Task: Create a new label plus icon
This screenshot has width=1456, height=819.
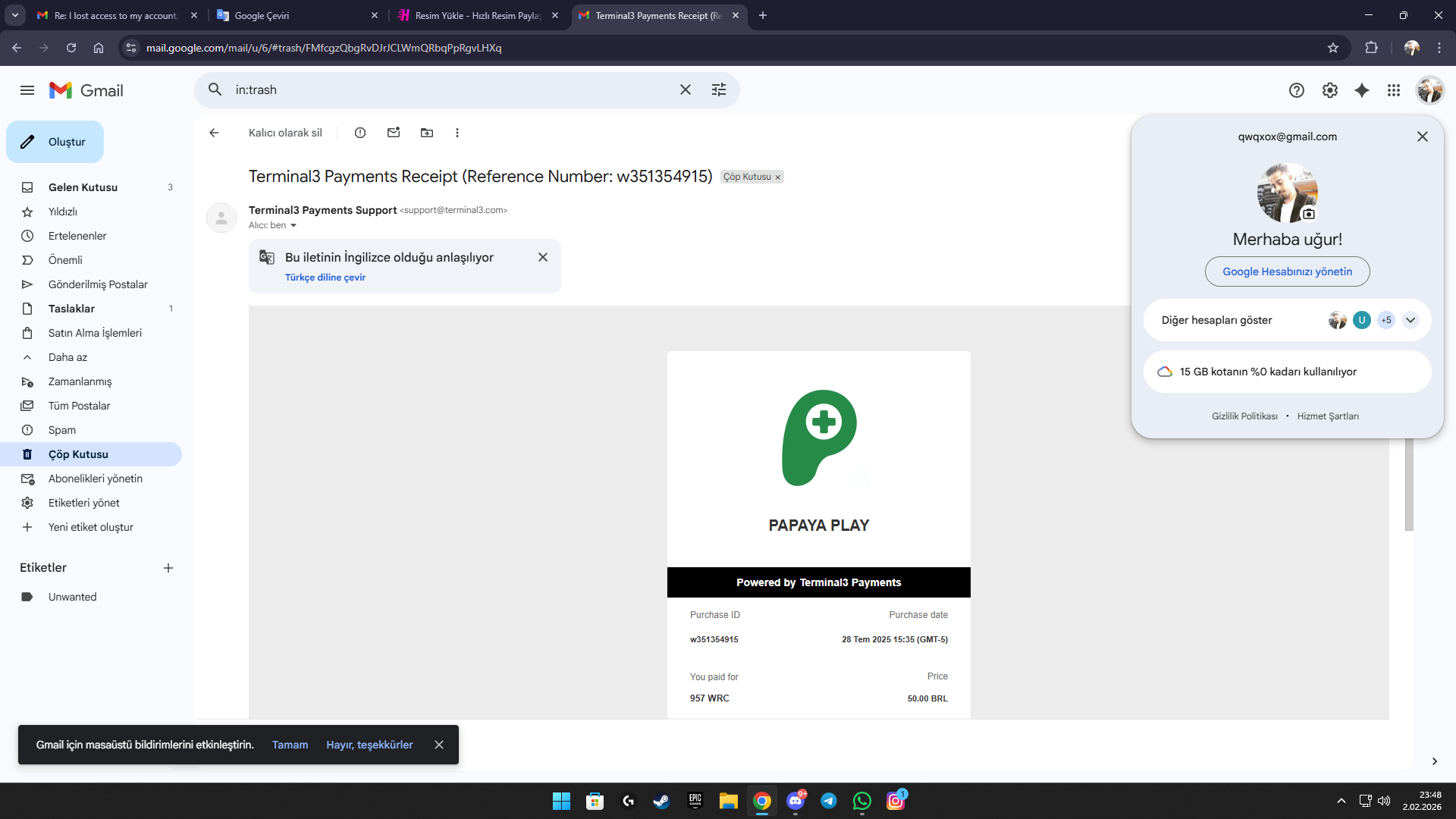Action: click(x=168, y=568)
